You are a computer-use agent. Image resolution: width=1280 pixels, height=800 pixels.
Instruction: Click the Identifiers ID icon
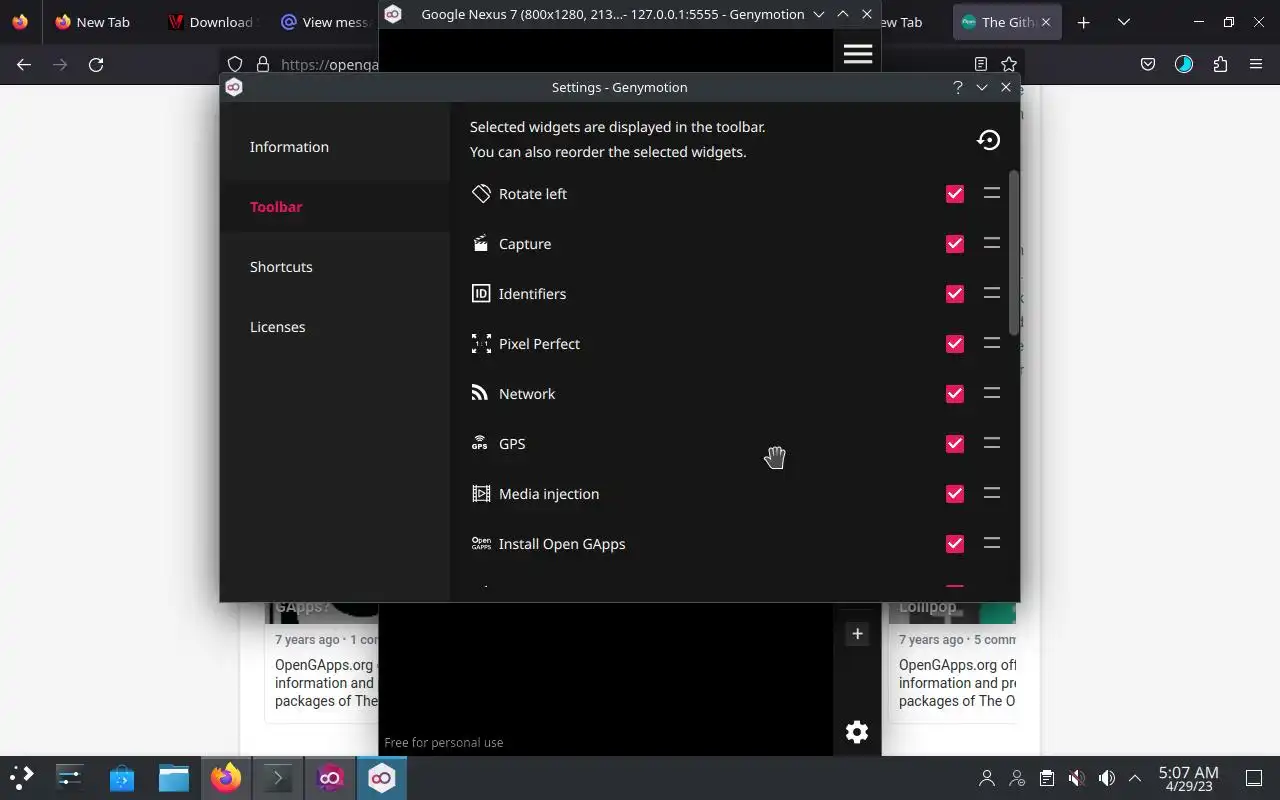point(481,293)
